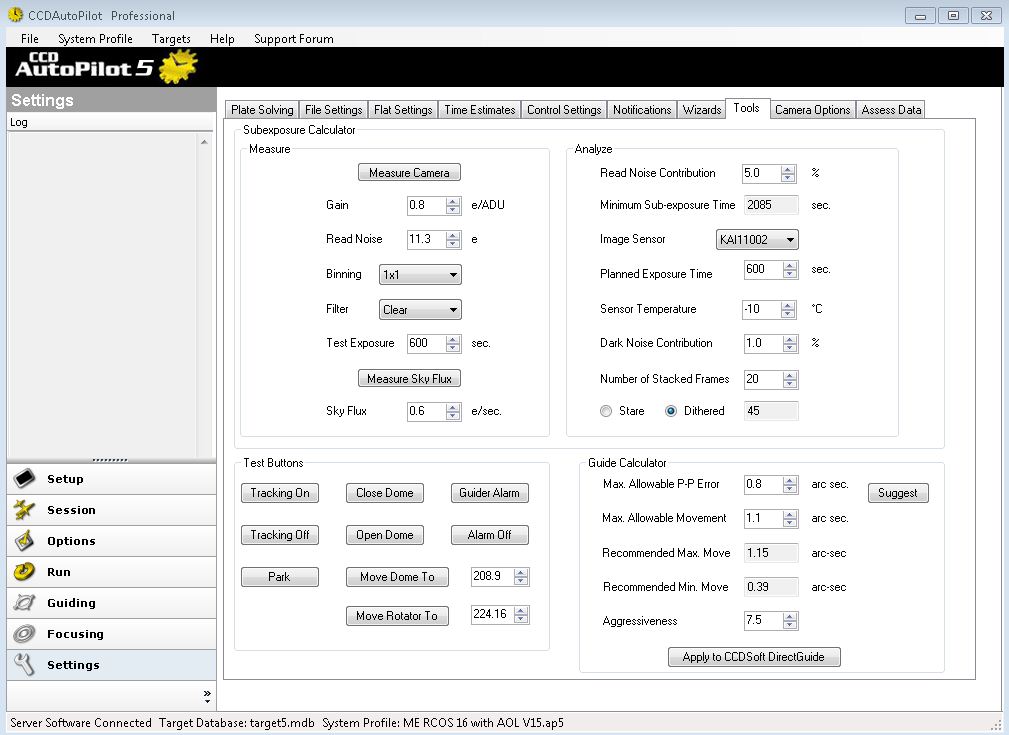
Task: Click the Move Rotator To button
Action: pyautogui.click(x=398, y=616)
